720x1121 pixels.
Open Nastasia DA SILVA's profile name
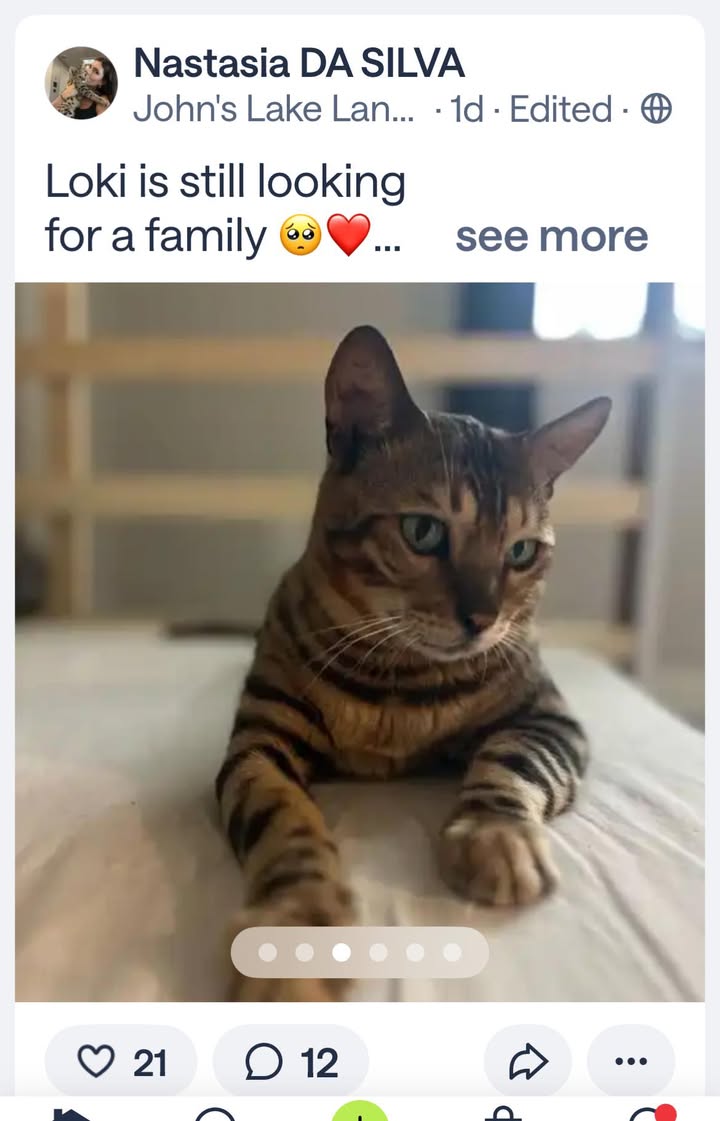point(299,63)
